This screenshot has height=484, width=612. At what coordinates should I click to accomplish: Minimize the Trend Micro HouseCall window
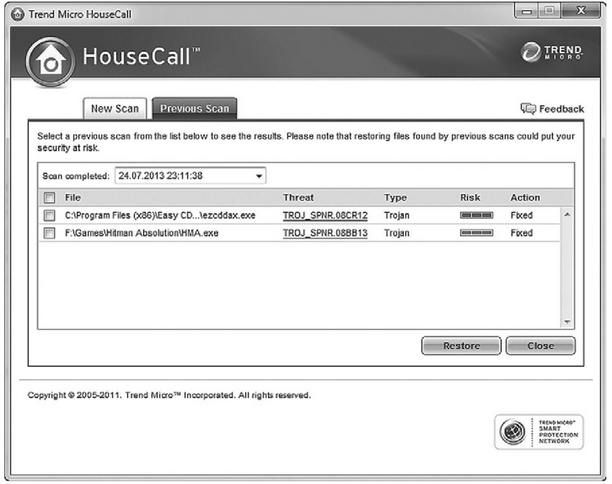pyautogui.click(x=527, y=11)
